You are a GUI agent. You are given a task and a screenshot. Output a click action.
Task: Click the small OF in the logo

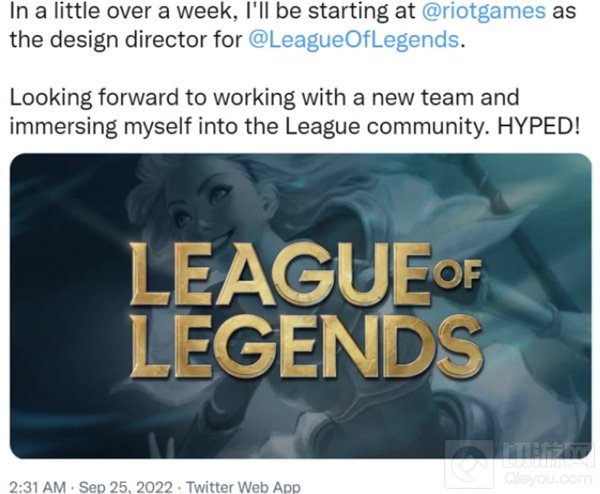pyautogui.click(x=456, y=274)
